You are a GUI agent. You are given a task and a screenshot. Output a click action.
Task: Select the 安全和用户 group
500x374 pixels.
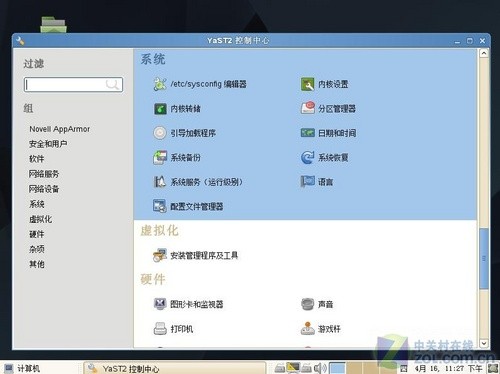pos(48,144)
